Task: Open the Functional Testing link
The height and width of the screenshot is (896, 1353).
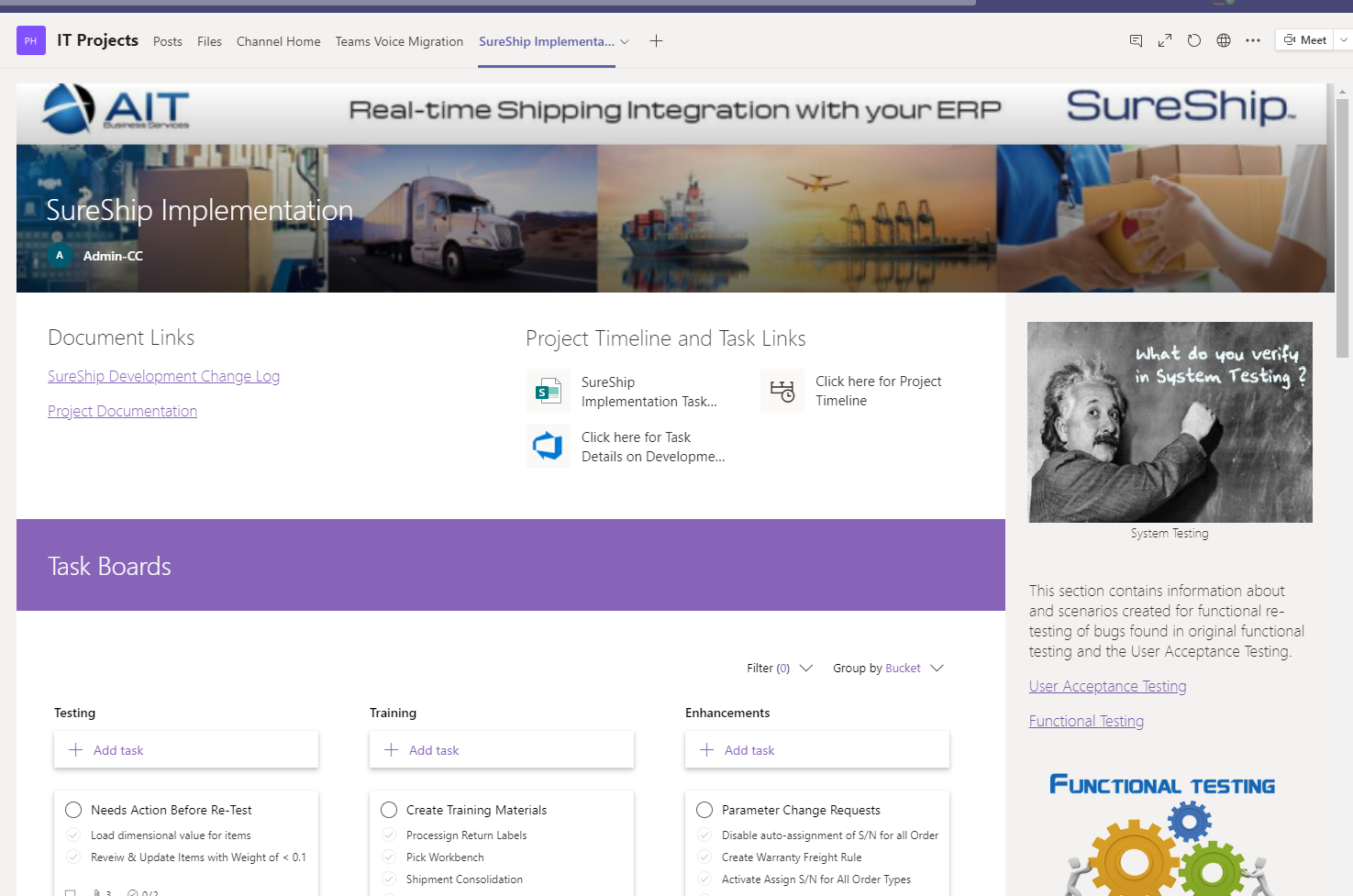Action: pyautogui.click(x=1086, y=721)
